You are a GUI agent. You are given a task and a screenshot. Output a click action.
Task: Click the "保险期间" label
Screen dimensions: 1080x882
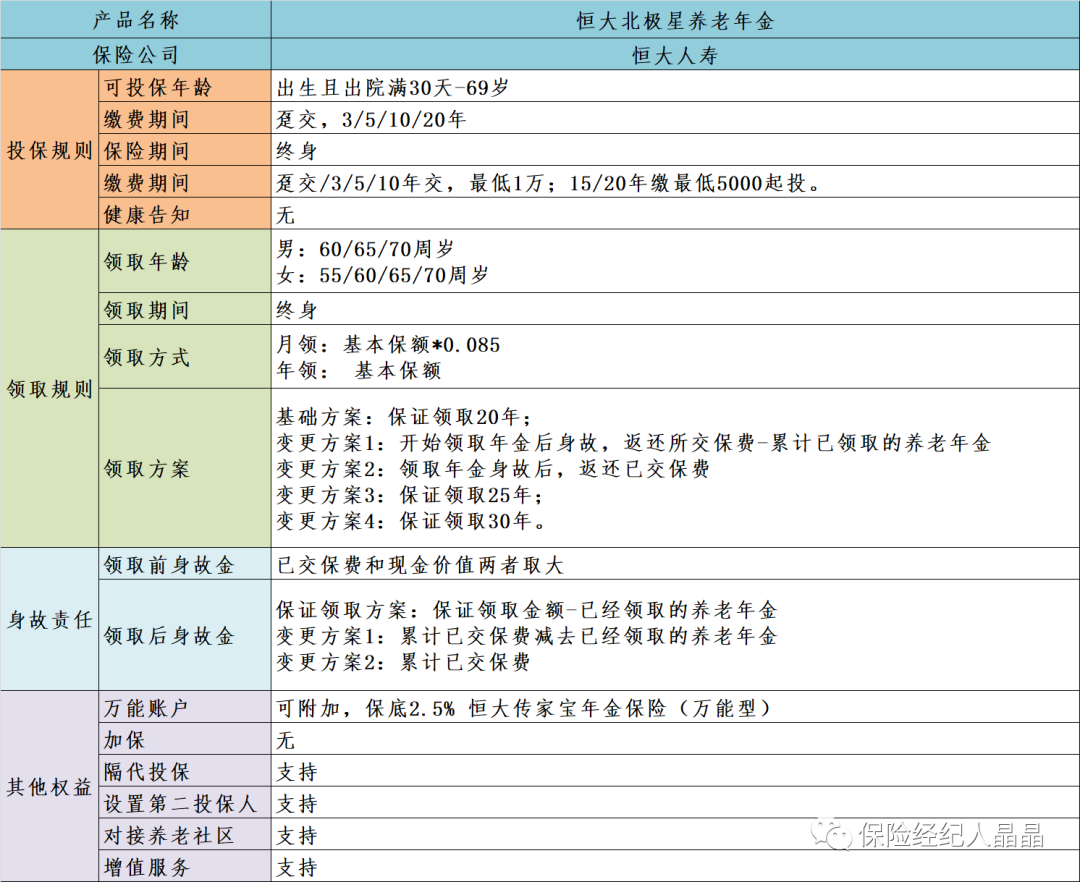(147, 151)
